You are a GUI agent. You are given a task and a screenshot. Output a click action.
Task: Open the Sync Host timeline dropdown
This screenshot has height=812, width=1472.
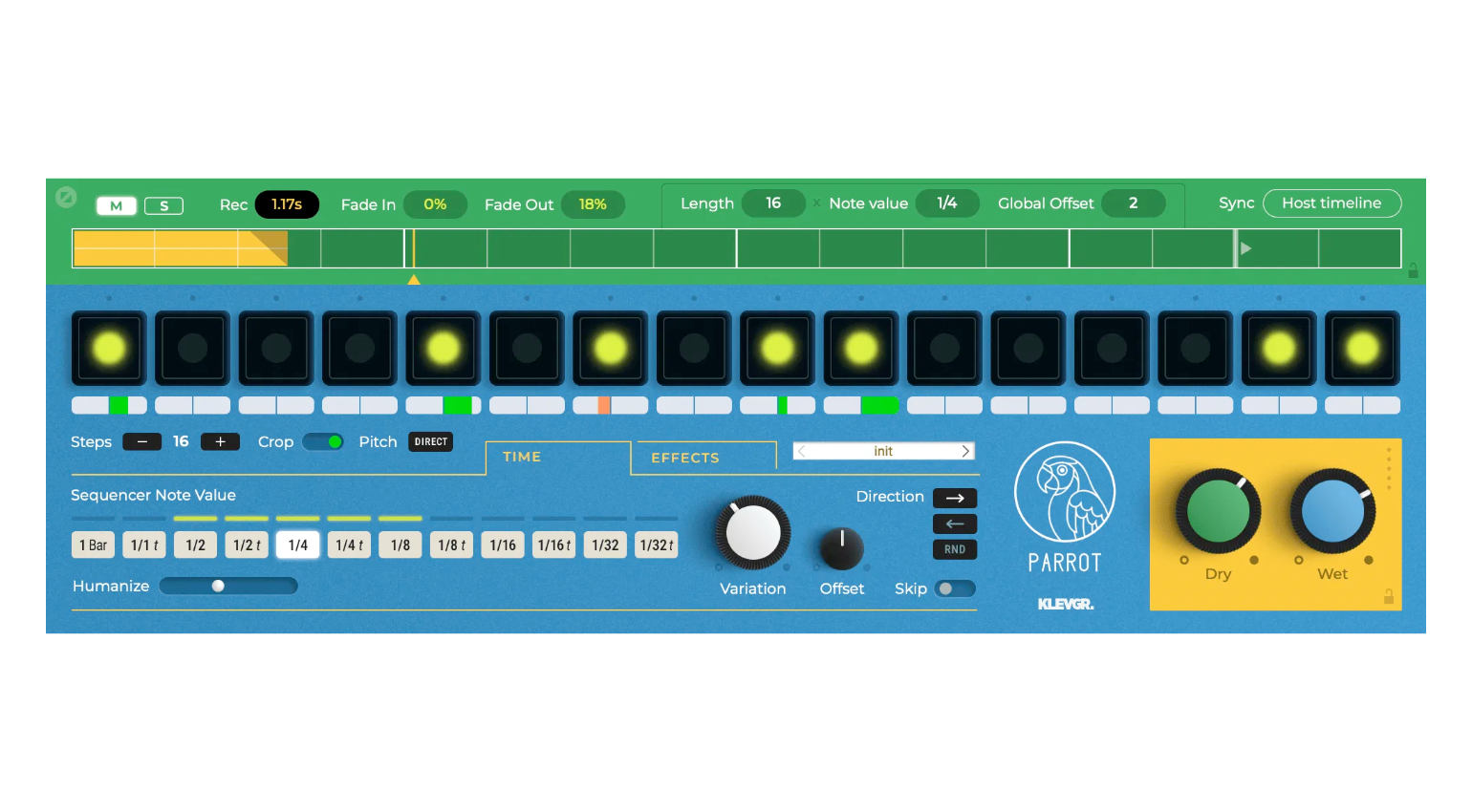tap(1331, 203)
